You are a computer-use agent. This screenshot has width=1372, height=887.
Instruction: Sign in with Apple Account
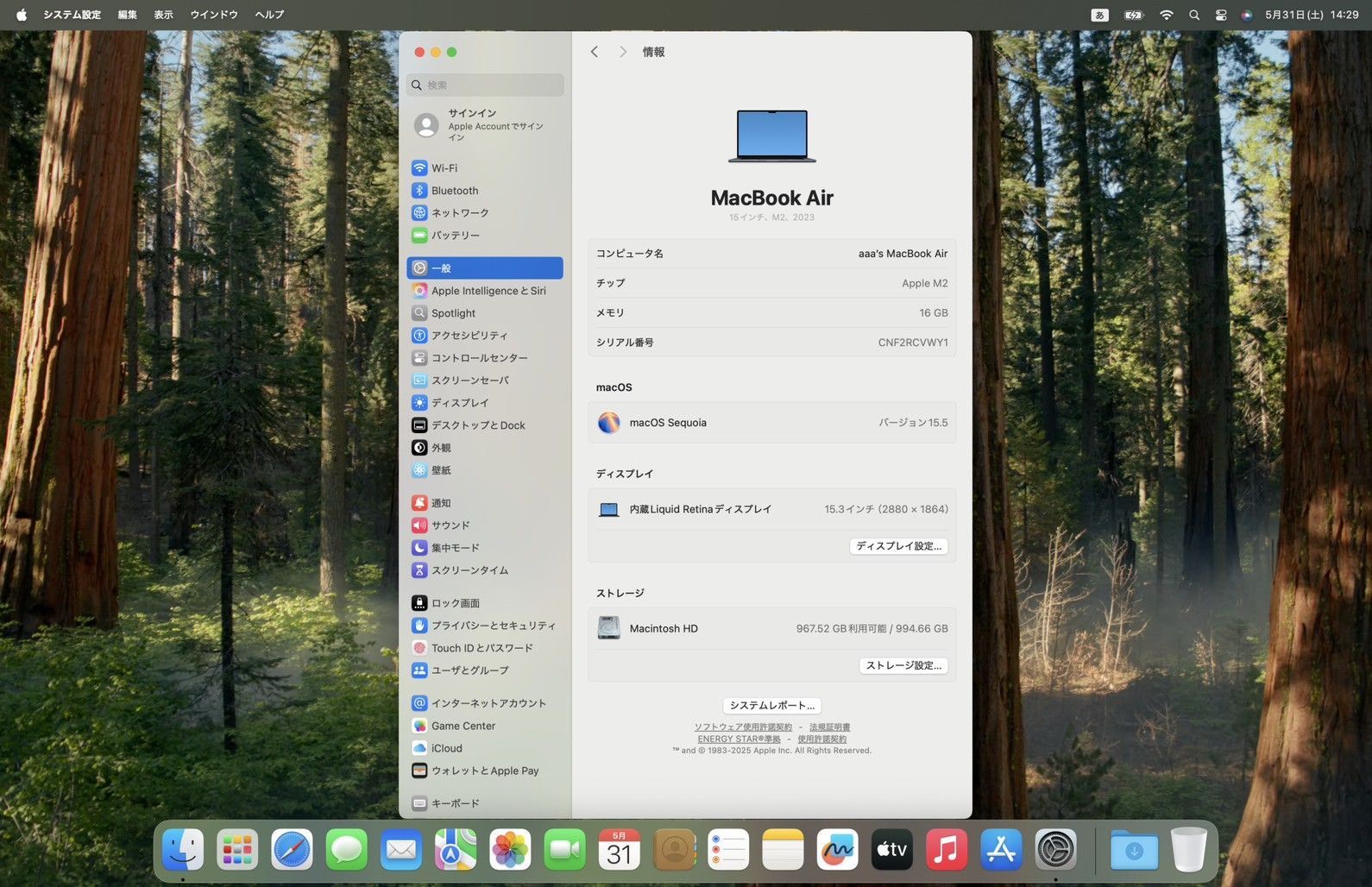point(484,126)
